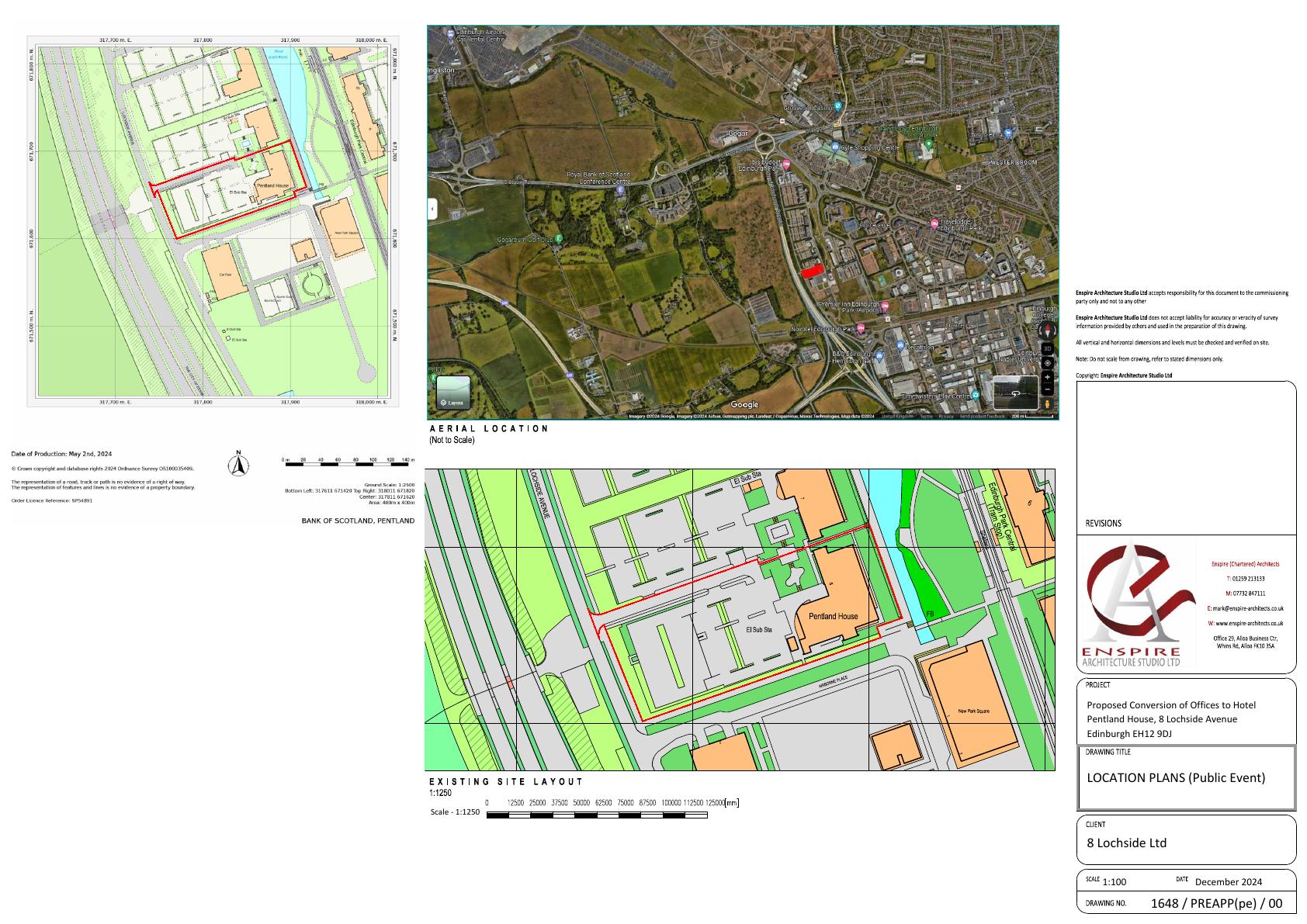
Task: Click the yellow Street View pegman
Action: (x=1047, y=403)
